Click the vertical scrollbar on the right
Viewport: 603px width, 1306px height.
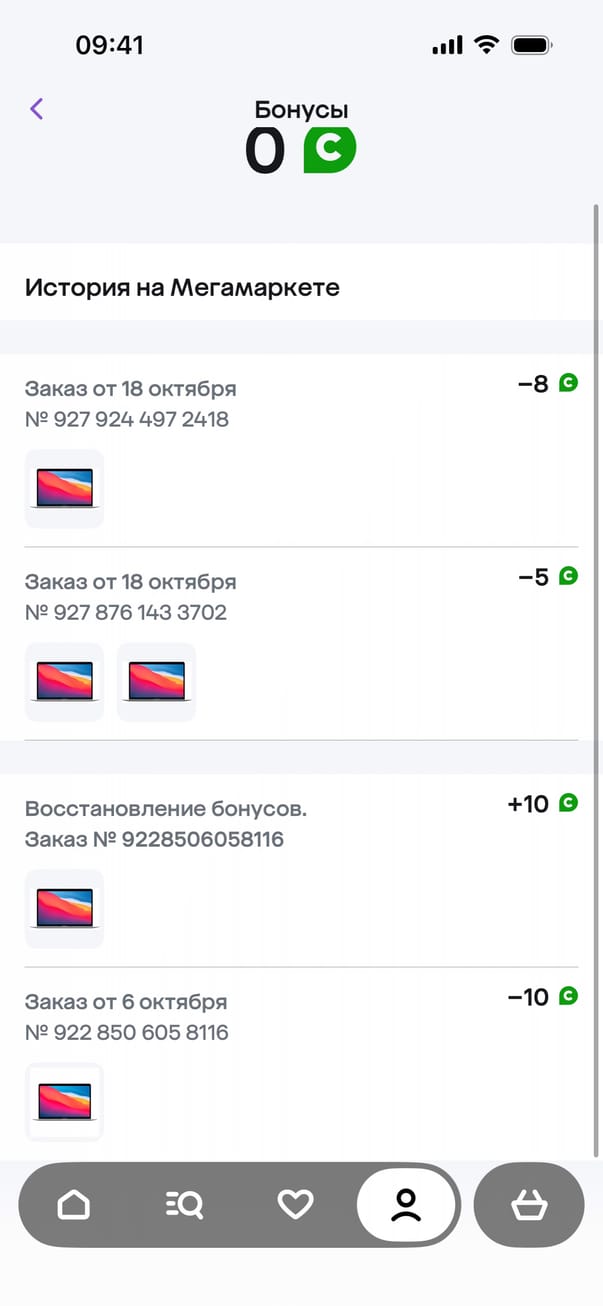[x=597, y=680]
